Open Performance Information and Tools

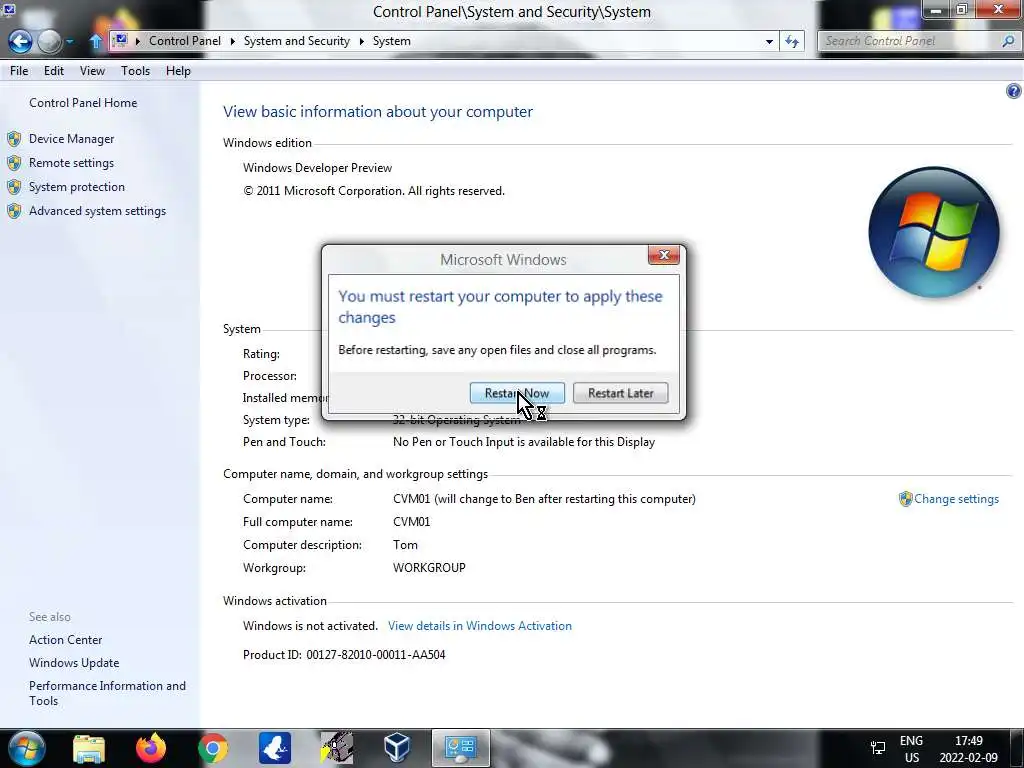click(107, 693)
